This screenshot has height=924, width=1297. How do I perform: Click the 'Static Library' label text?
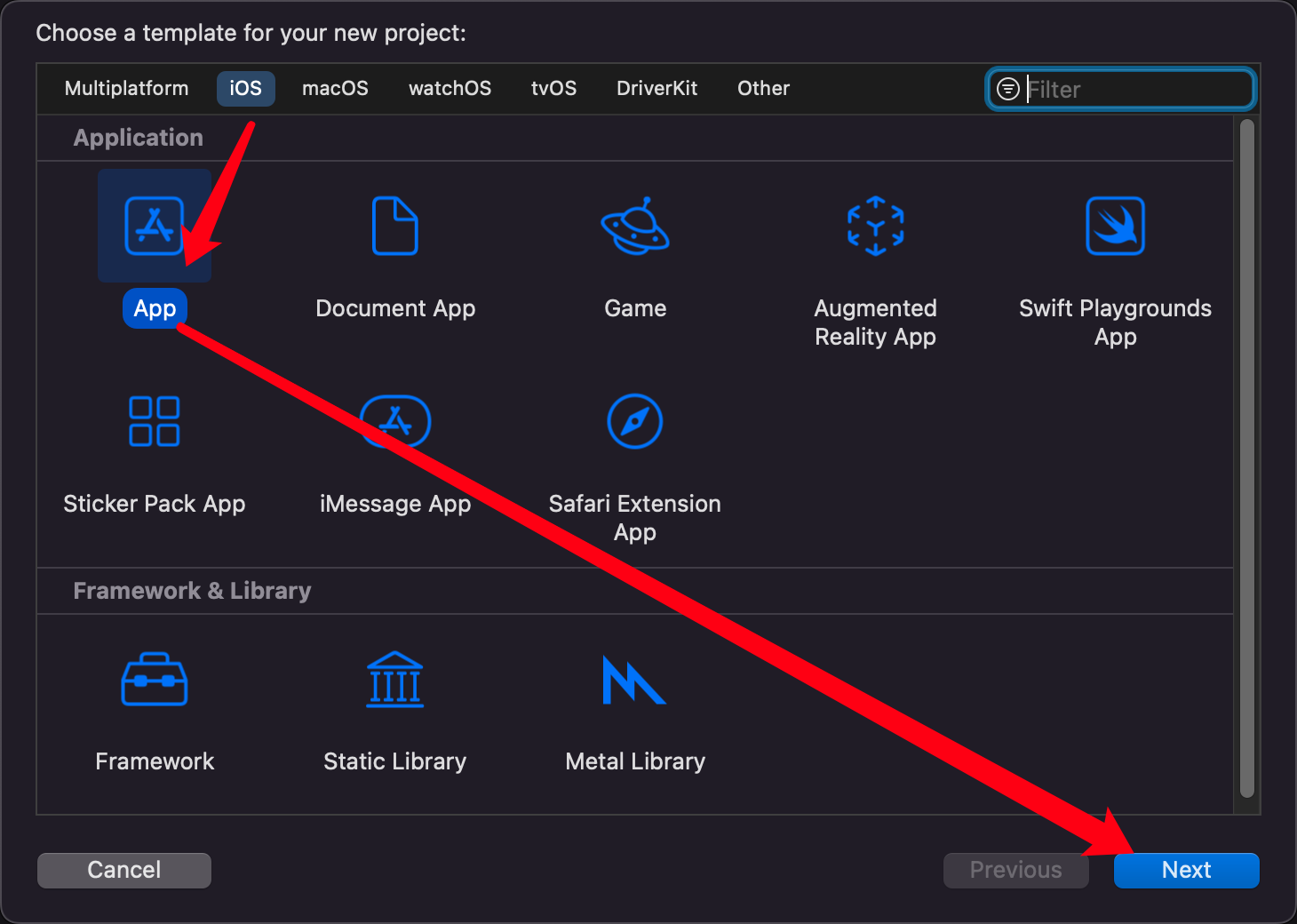click(x=395, y=761)
